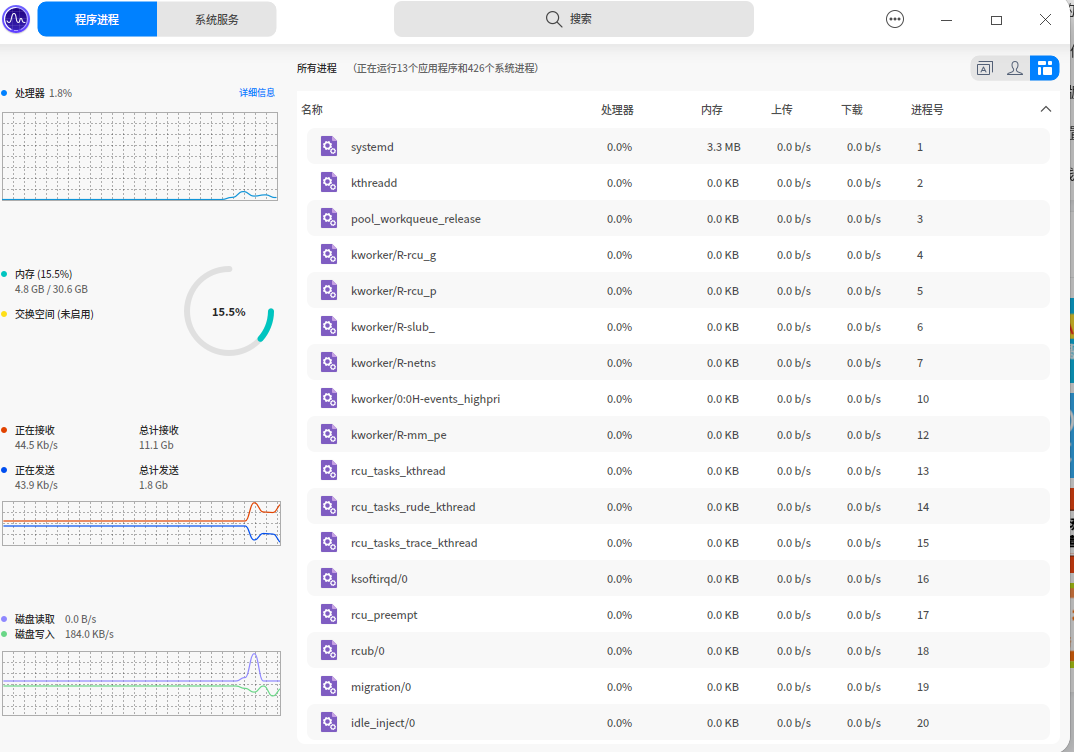Viewport: 1074px width, 752px height.
Task: Show all processes view icon
Action: [x=1045, y=68]
